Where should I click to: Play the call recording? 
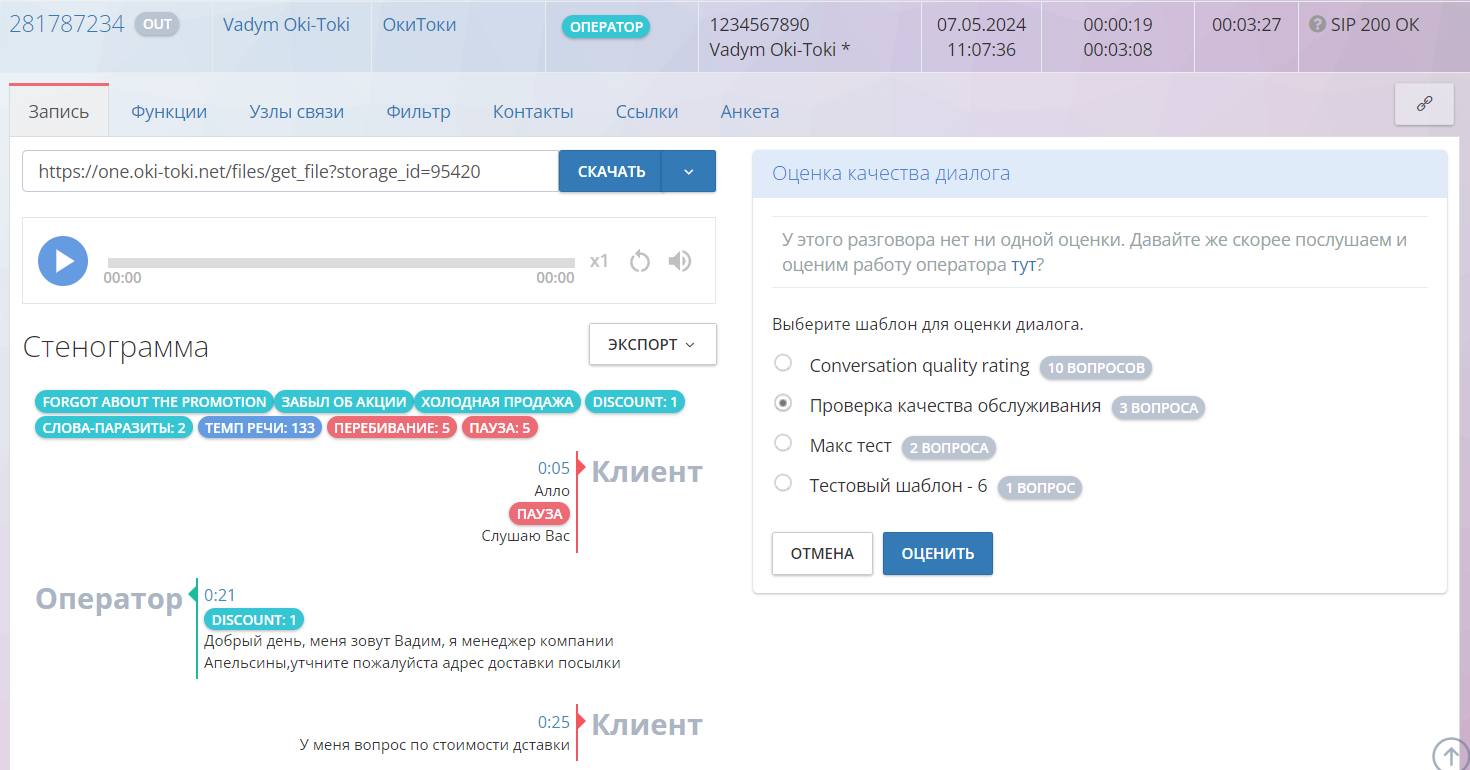63,261
